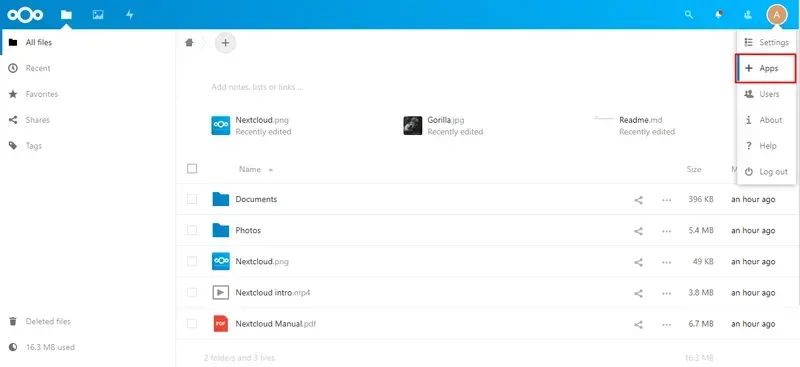Image resolution: width=800 pixels, height=367 pixels.
Task: Choose Log out from the menu
Action: 766,172
